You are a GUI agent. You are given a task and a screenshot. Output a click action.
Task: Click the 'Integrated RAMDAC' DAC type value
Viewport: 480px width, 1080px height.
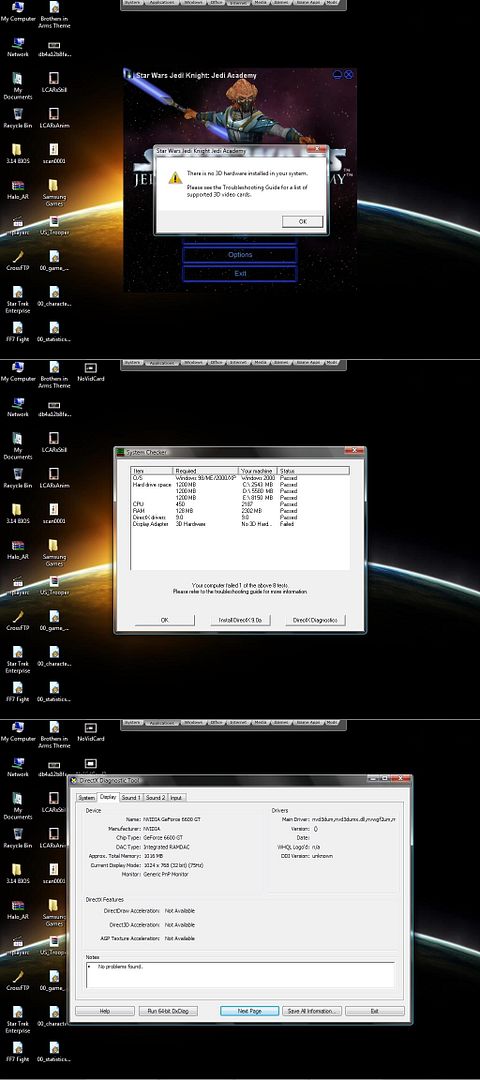[166, 847]
